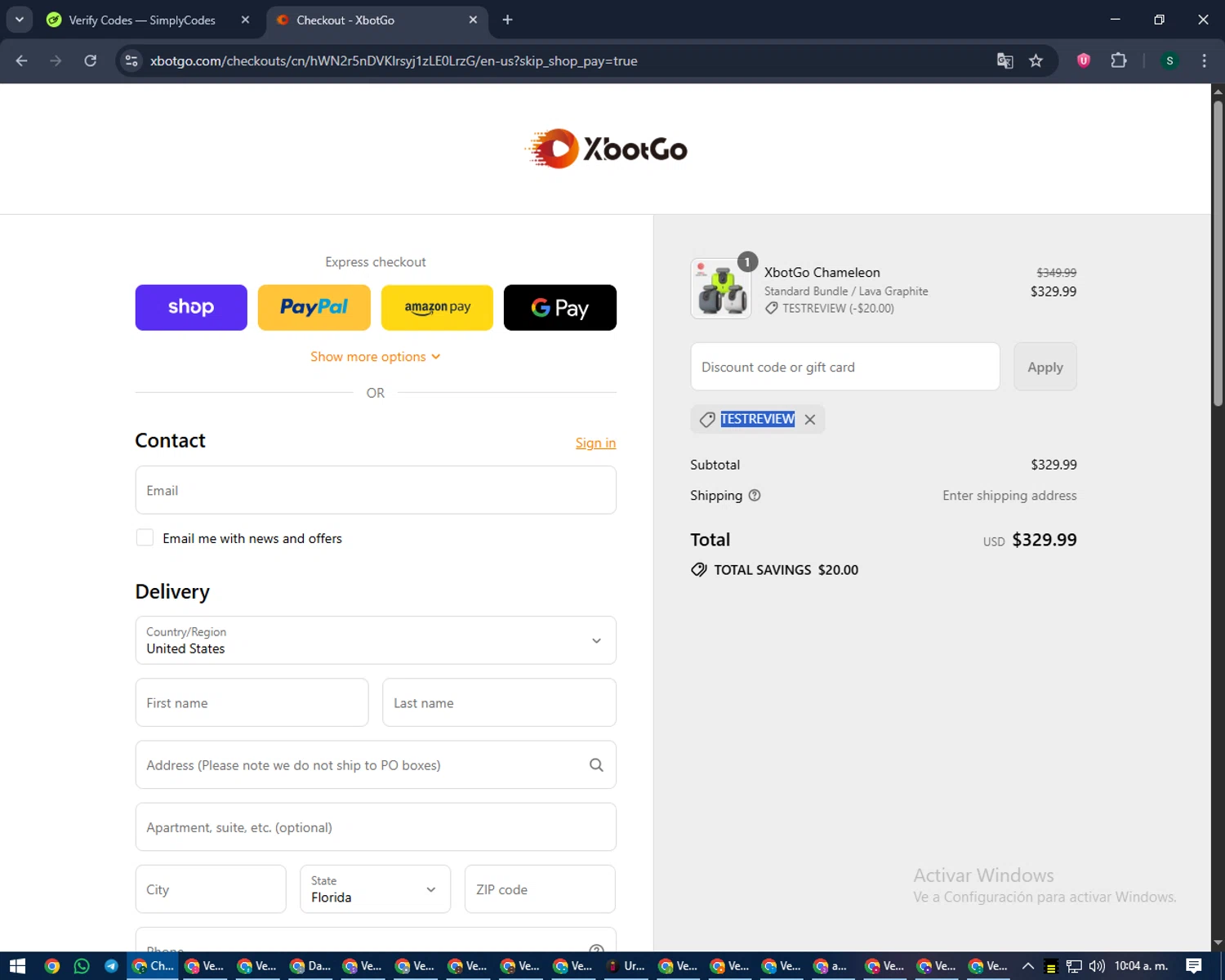
Task: Click the page vertical scrollbar thumb
Action: pos(1218,253)
